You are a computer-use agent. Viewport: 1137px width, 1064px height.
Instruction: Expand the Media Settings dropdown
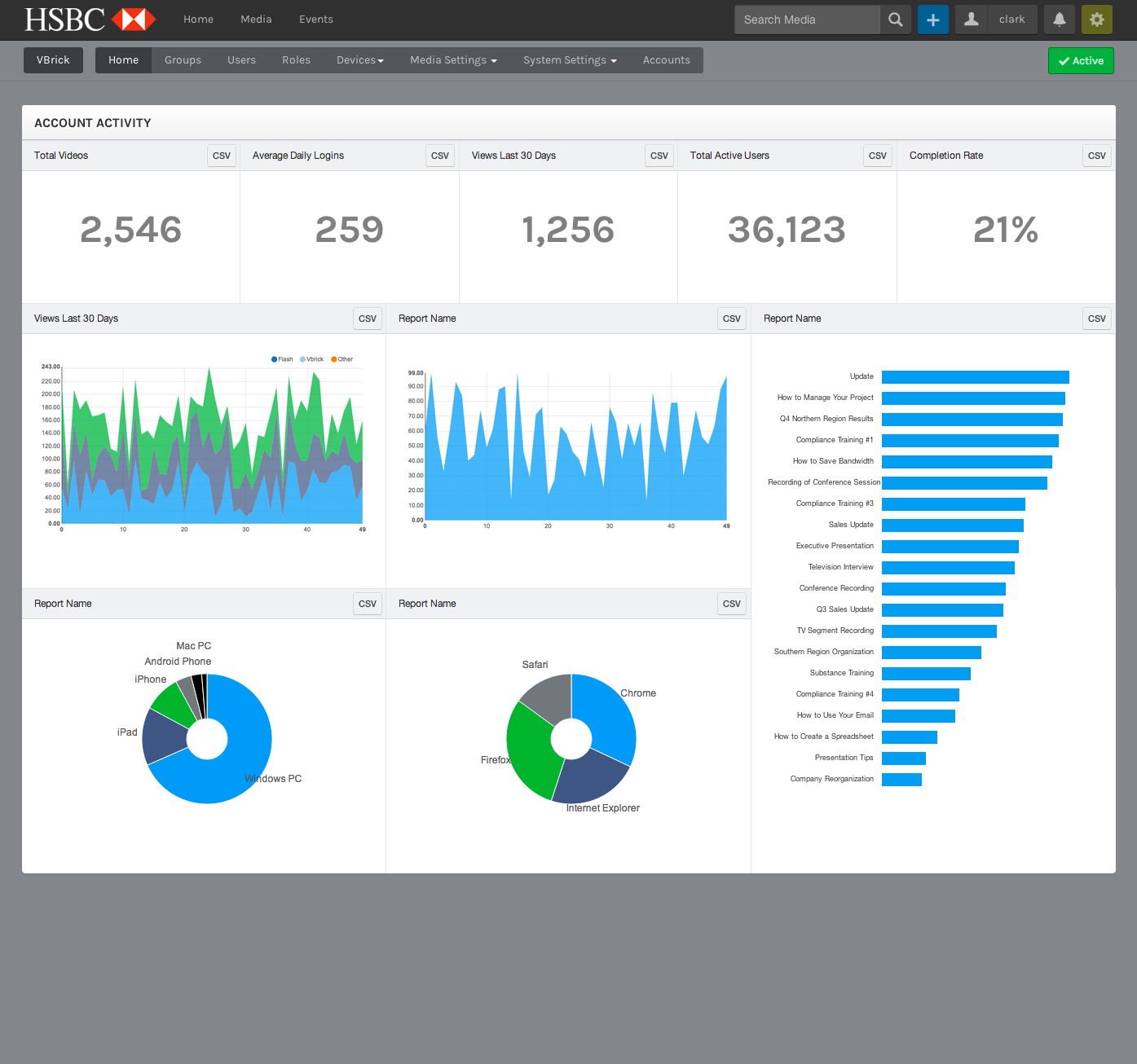click(453, 60)
